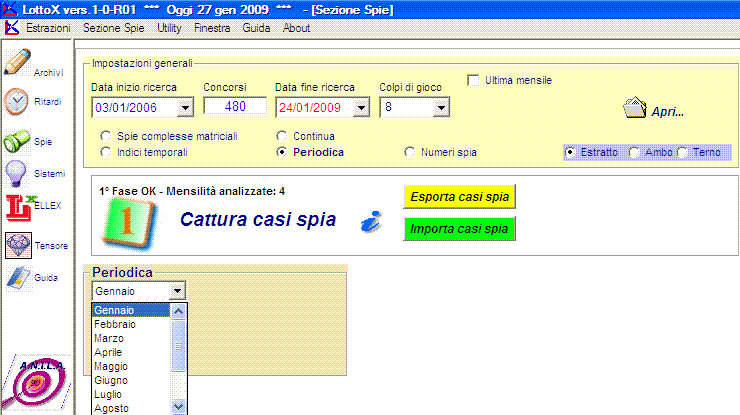Screen dimensions: 740x415
Task: Open the Guida sidebar icon
Action: click(18, 278)
